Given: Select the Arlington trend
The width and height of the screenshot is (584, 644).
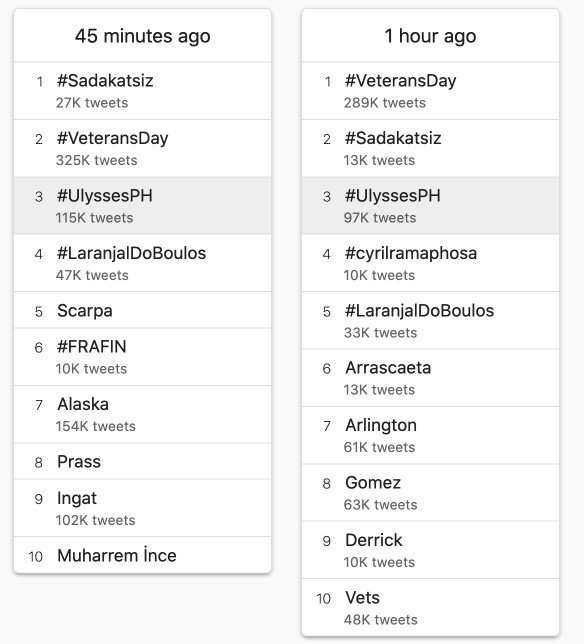Looking at the screenshot, I should [x=430, y=435].
